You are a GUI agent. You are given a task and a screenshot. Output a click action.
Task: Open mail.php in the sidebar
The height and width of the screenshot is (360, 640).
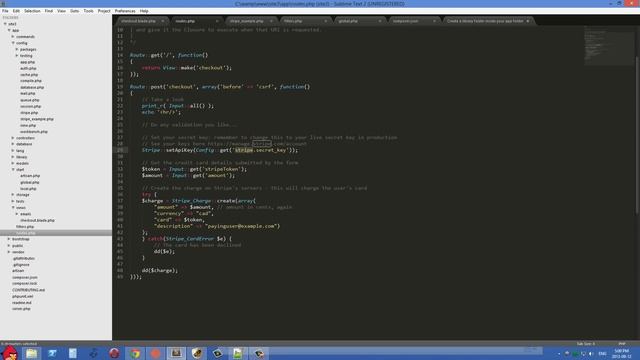28,93
